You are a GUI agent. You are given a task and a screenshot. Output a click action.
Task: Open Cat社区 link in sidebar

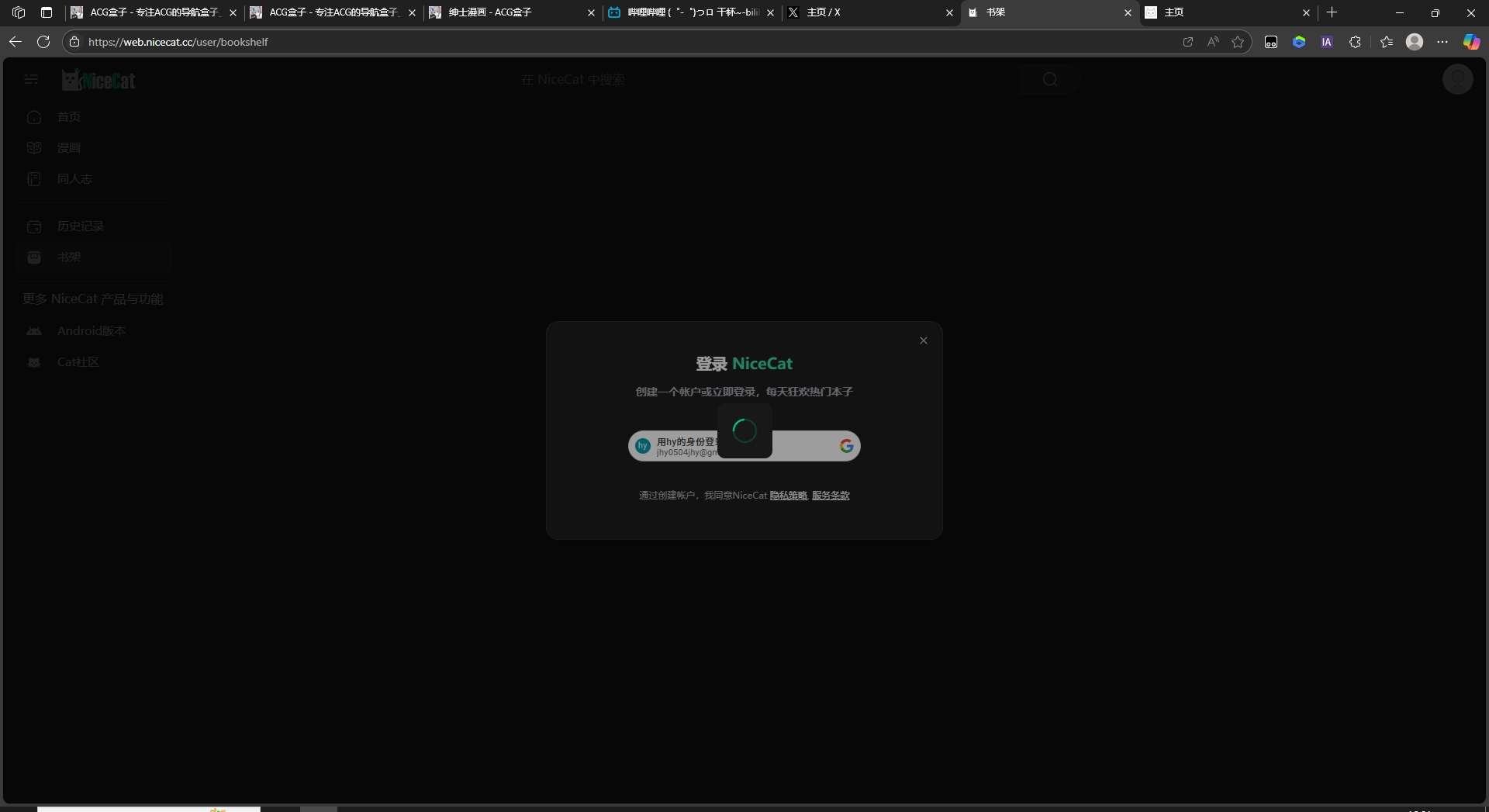[93, 362]
